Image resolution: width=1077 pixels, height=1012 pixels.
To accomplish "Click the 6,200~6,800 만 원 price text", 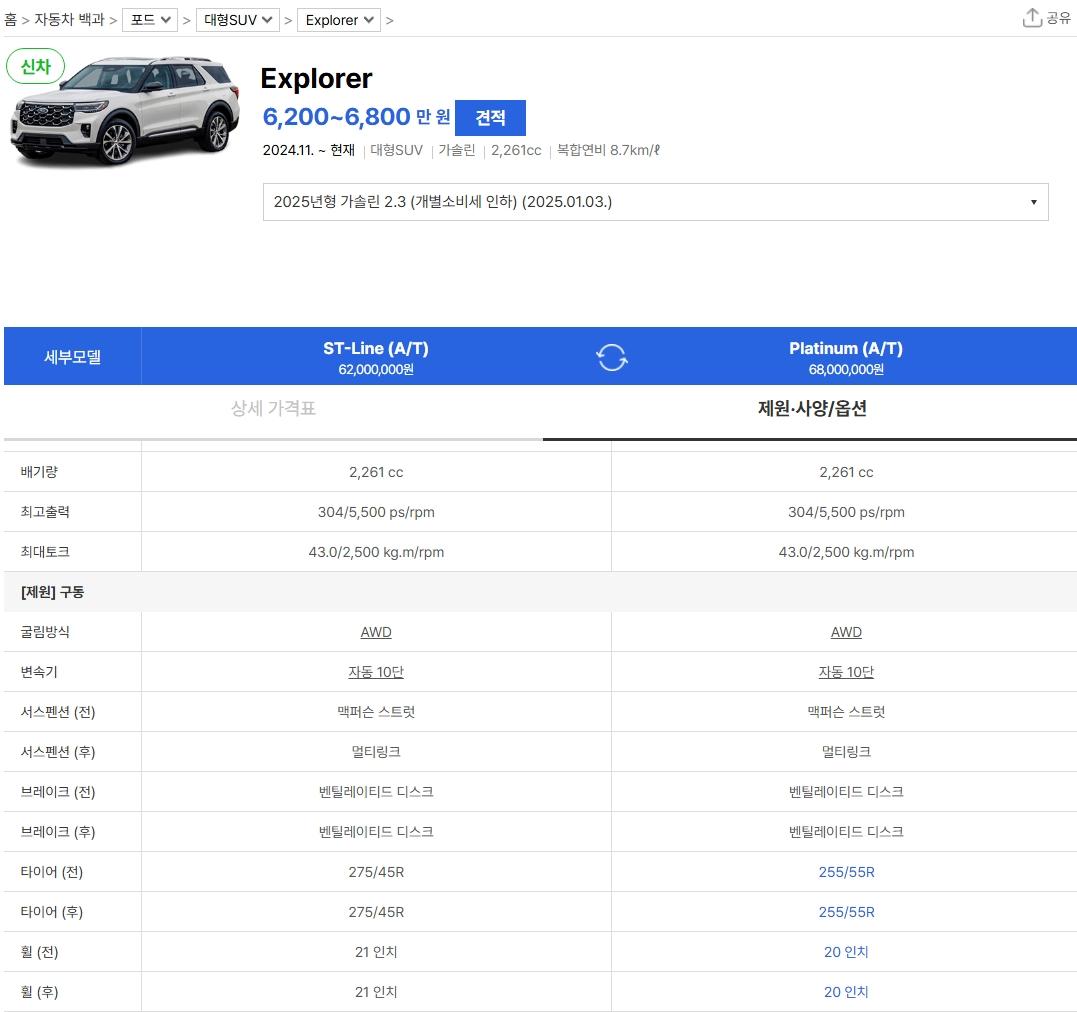I will point(356,117).
